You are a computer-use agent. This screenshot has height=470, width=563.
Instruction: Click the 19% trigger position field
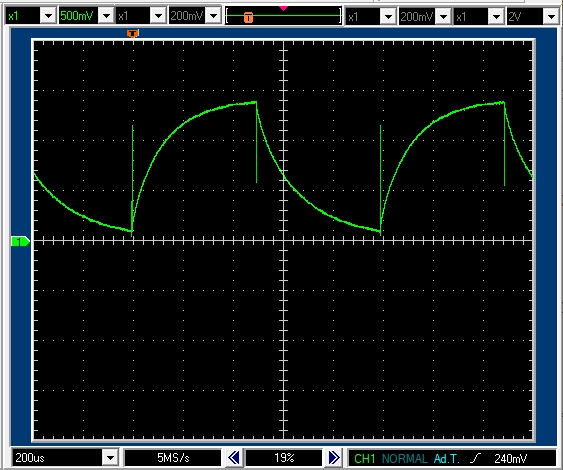[x=284, y=458]
